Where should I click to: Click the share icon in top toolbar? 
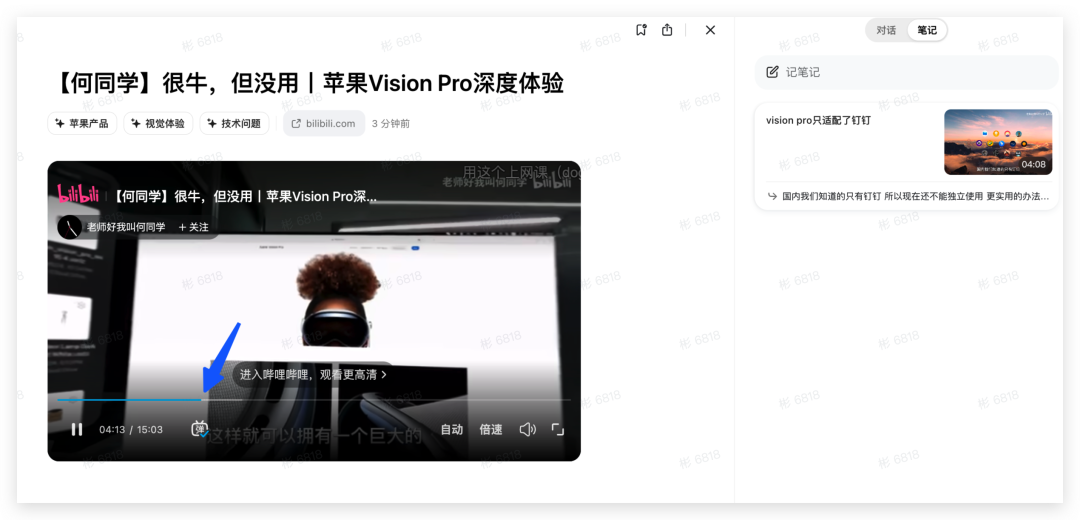[667, 30]
